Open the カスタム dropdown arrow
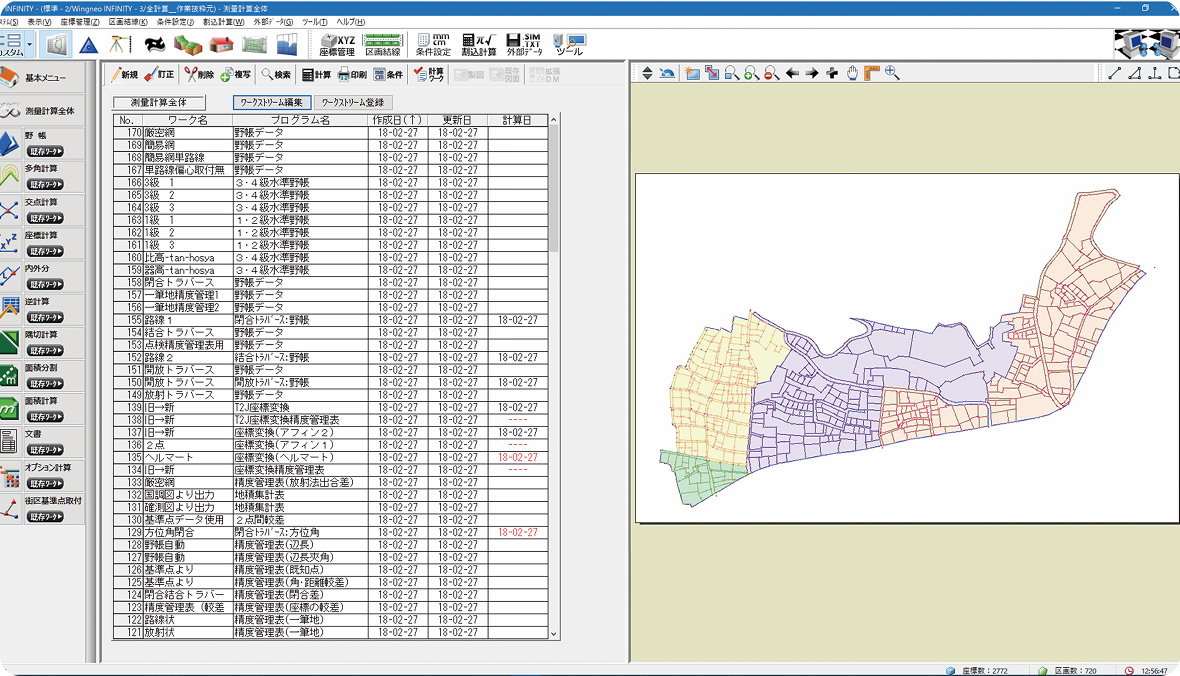Image resolution: width=1180 pixels, height=676 pixels. coord(29,45)
